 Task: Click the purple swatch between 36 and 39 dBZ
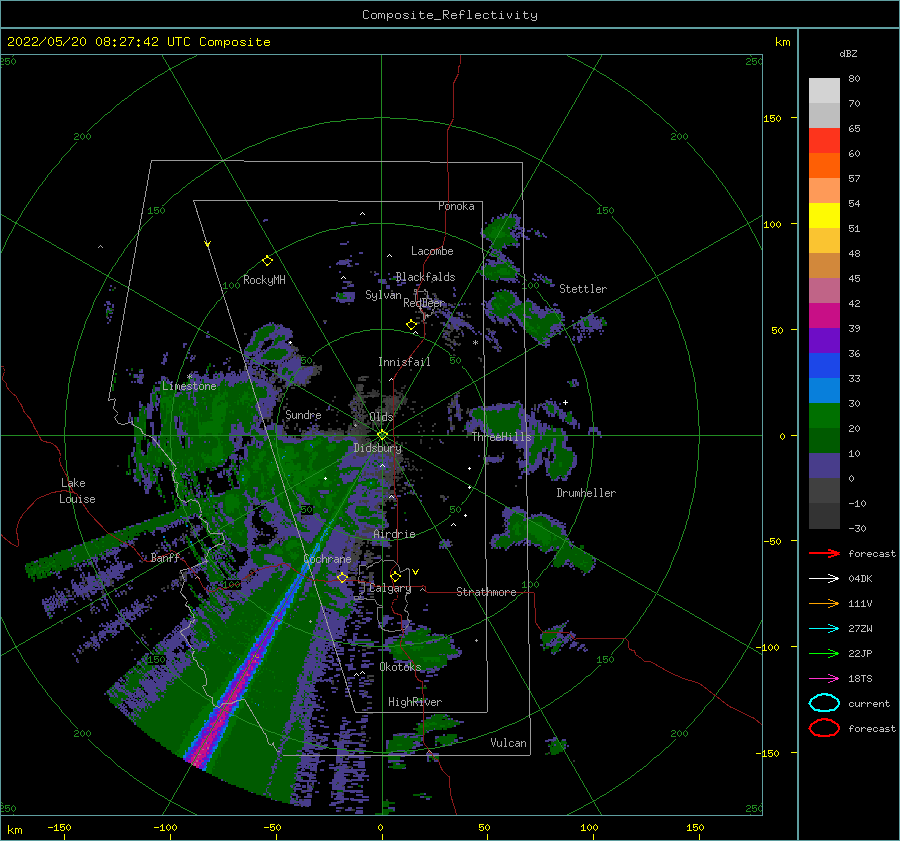tap(824, 341)
